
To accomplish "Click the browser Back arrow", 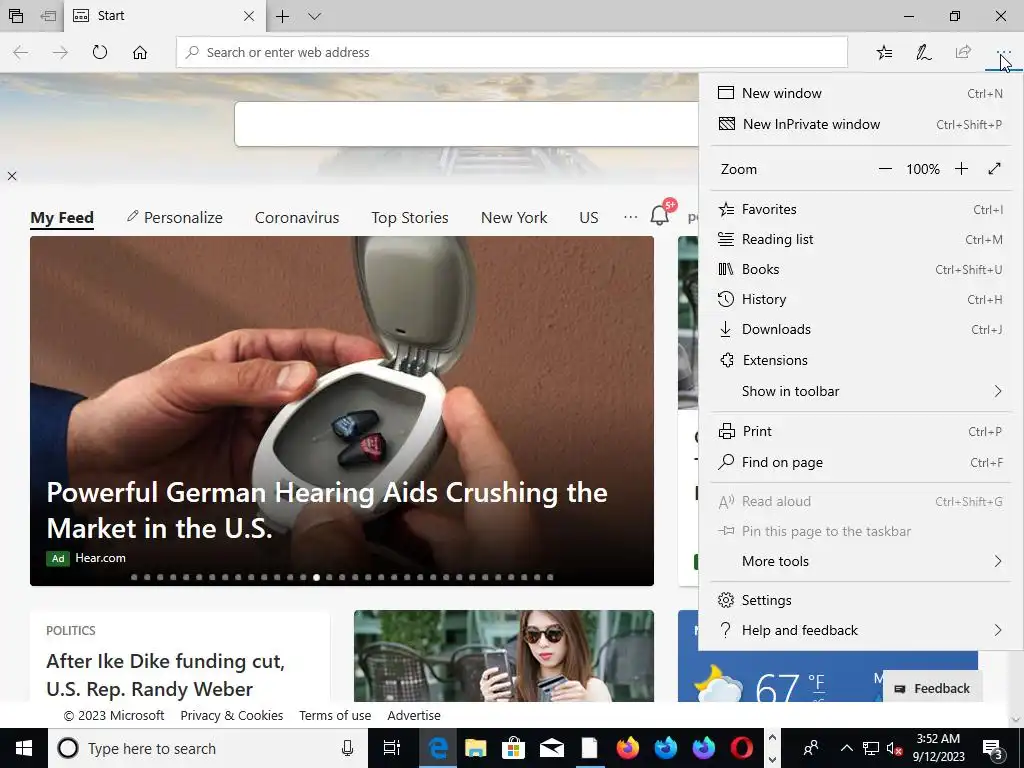I will click(x=21, y=52).
